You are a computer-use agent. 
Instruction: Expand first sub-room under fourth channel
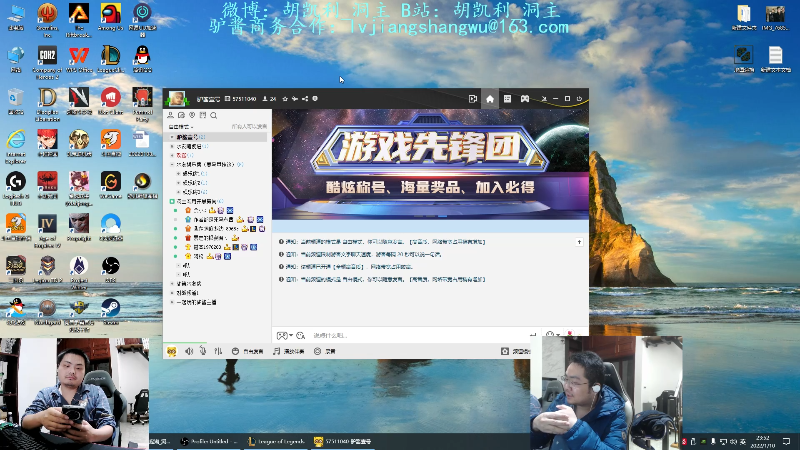tap(179, 173)
